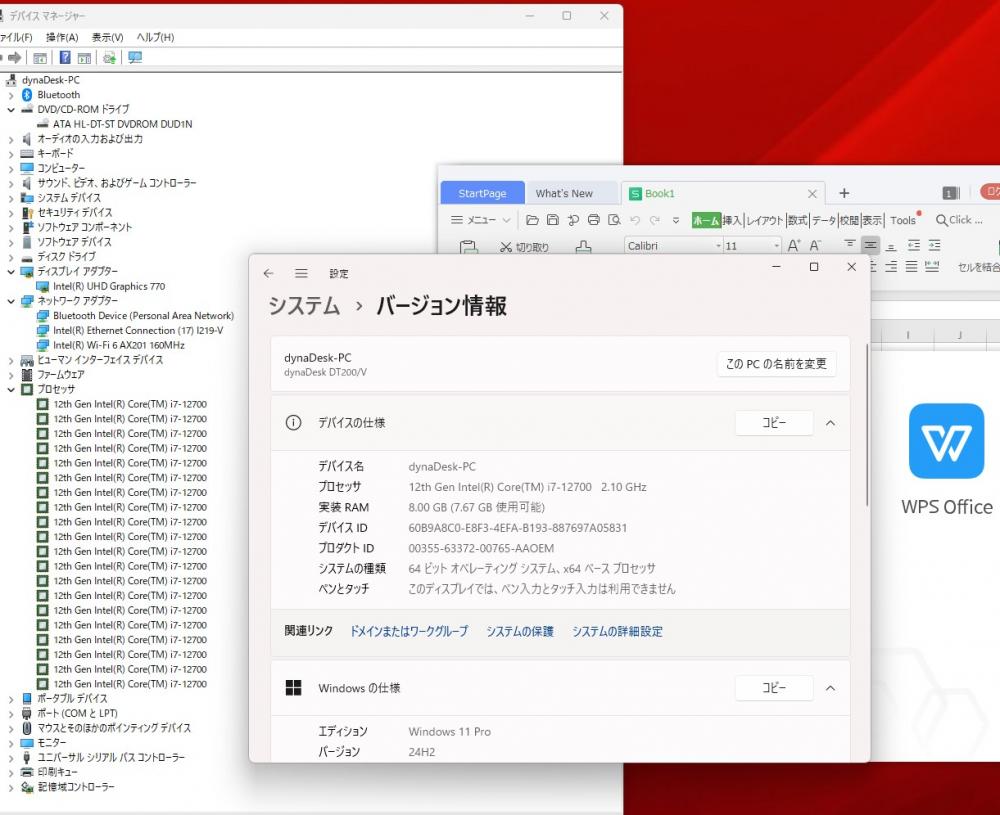Open the font size 11 dropdown
This screenshot has width=1000, height=815.
(x=776, y=246)
